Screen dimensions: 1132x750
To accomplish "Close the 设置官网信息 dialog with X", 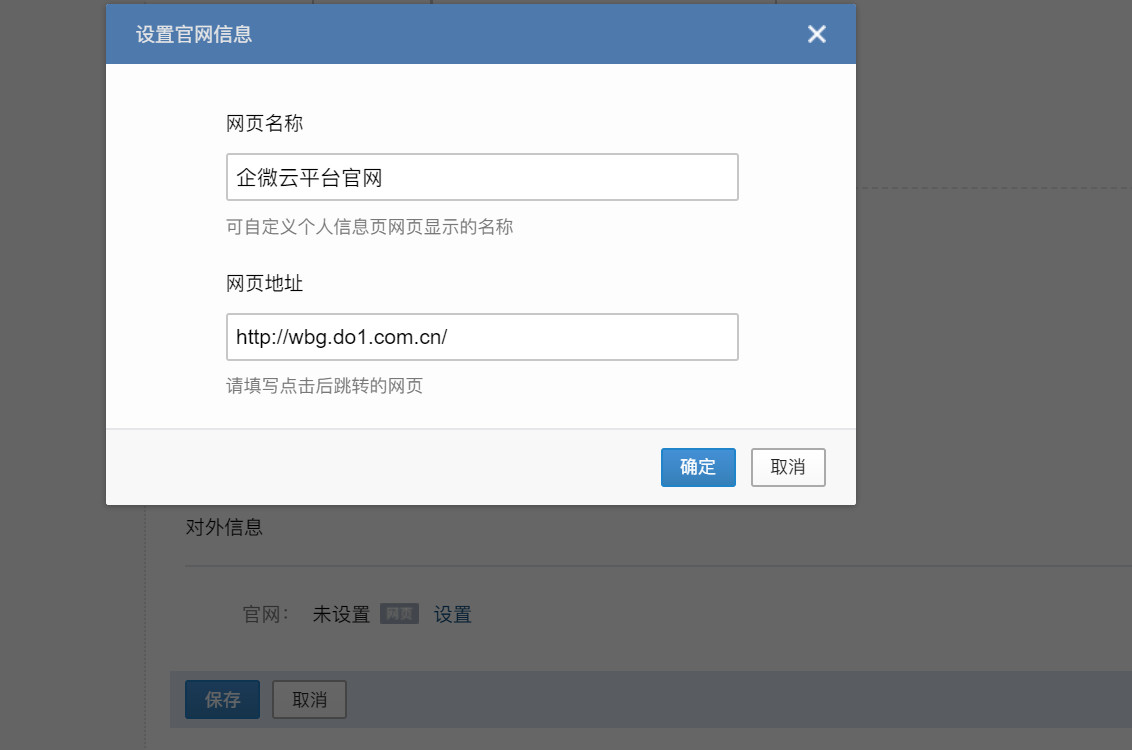I will [x=817, y=34].
